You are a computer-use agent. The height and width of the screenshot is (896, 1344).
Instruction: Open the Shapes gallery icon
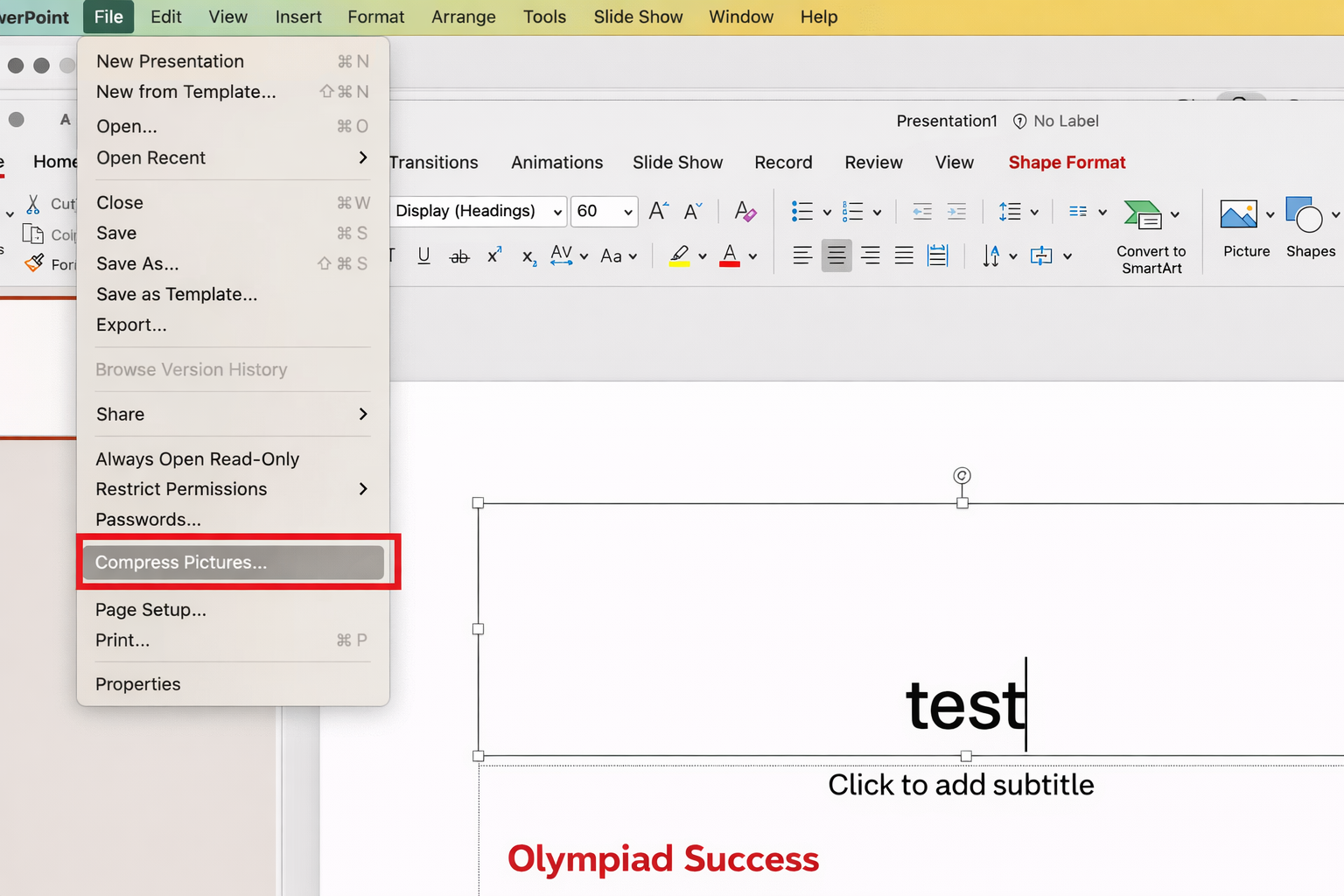(x=1304, y=214)
